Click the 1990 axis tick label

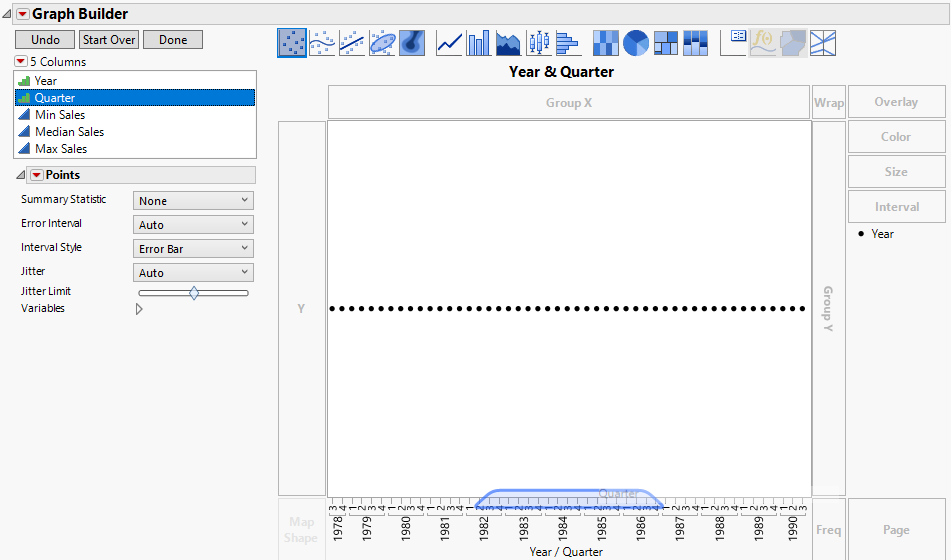click(792, 528)
